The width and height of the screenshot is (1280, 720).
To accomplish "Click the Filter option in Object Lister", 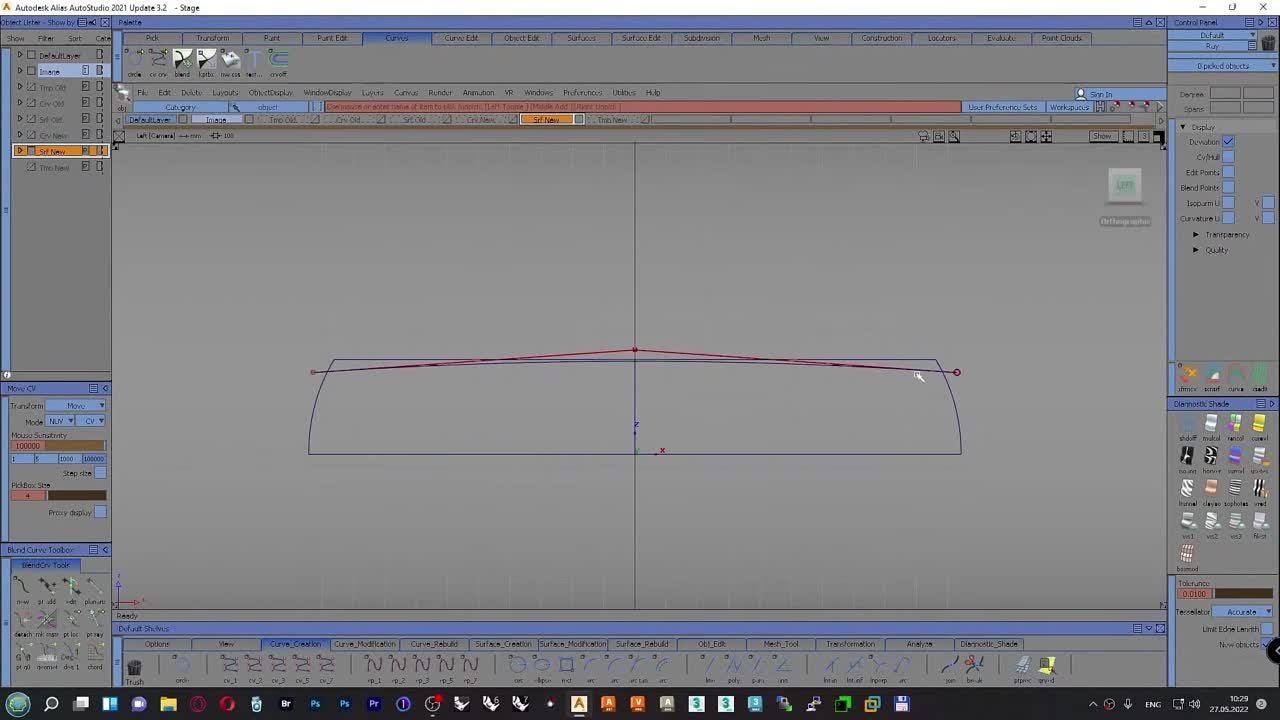I will [x=46, y=38].
